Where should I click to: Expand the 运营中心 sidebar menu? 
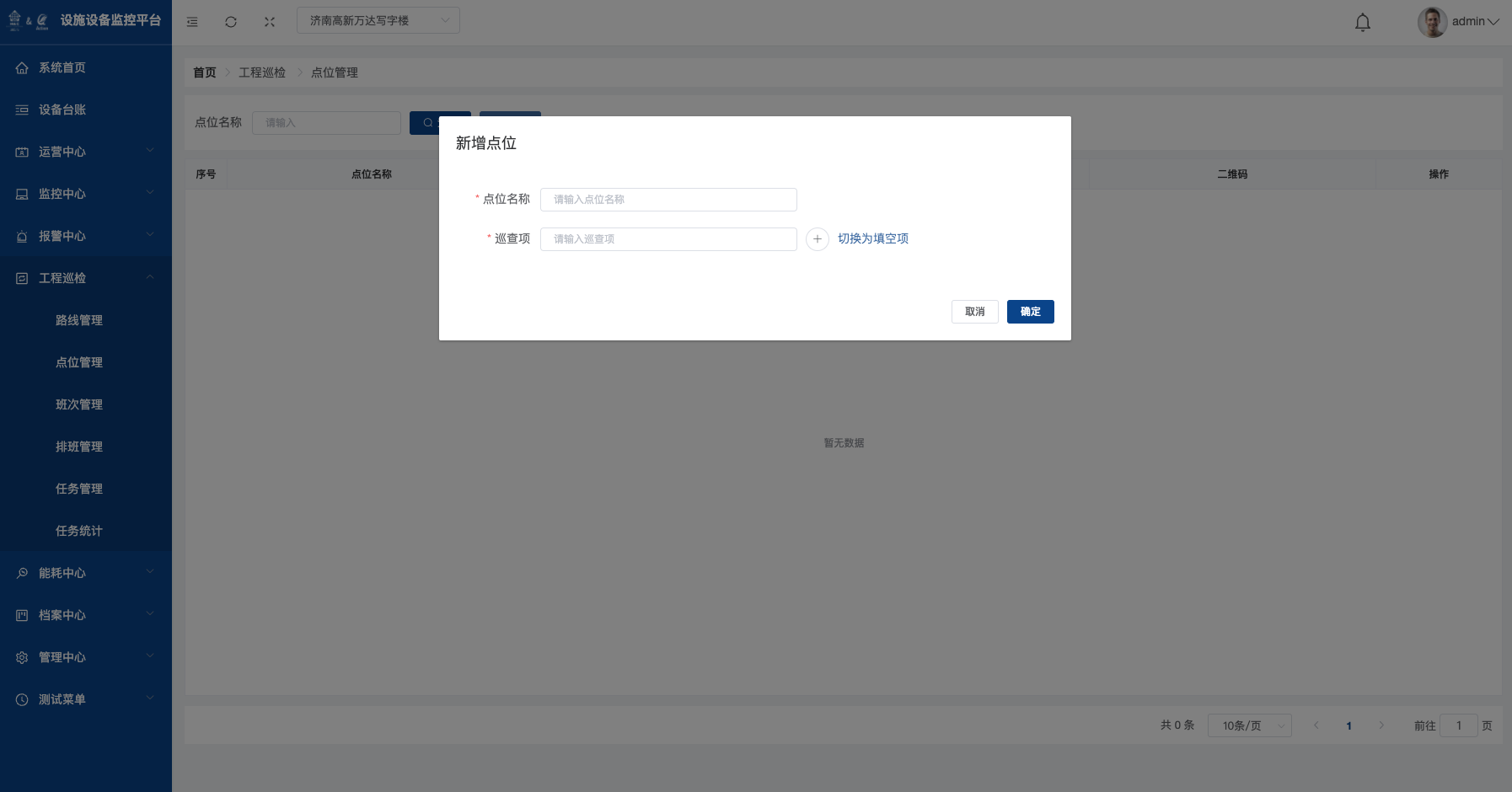pyautogui.click(x=84, y=152)
